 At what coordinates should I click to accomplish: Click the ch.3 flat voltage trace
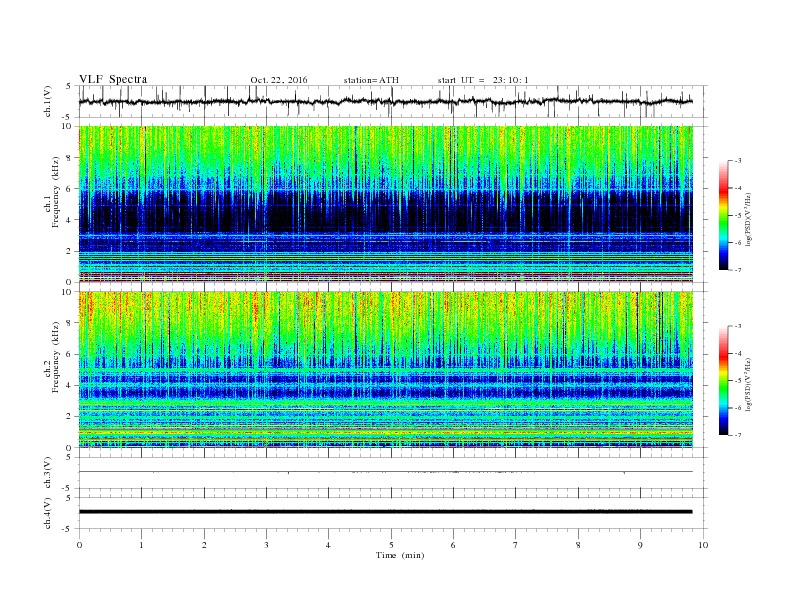pyautogui.click(x=385, y=472)
